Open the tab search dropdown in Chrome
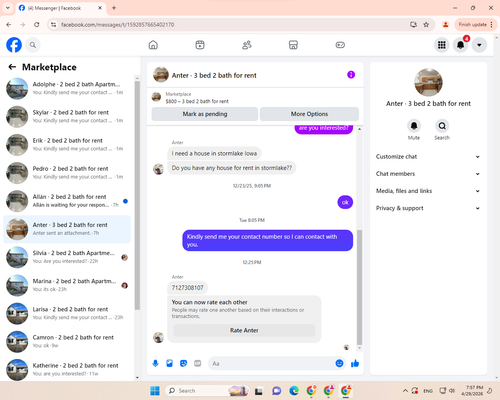Screen dimensions: 500x400 click(8, 8)
